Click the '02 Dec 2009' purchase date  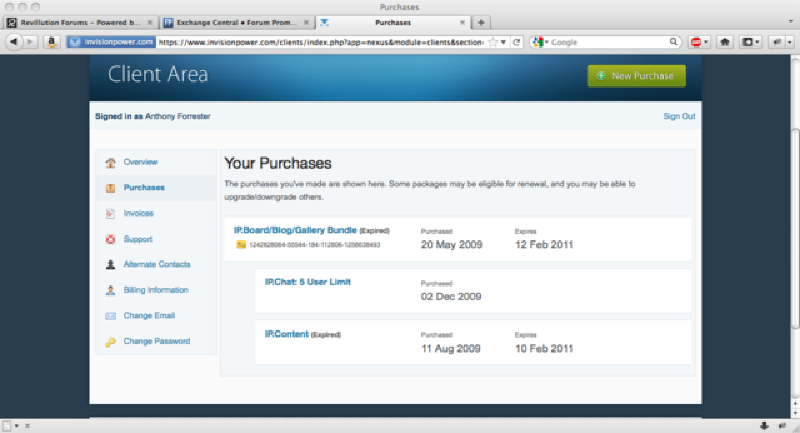click(451, 297)
